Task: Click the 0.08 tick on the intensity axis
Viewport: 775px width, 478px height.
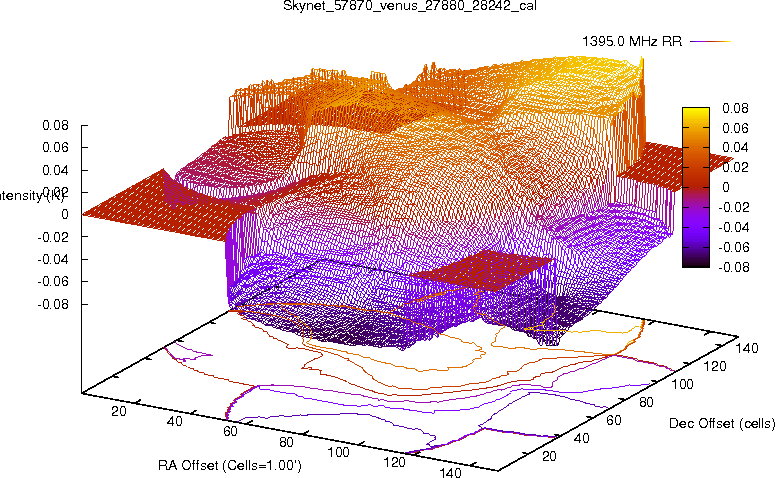Action: pos(55,125)
